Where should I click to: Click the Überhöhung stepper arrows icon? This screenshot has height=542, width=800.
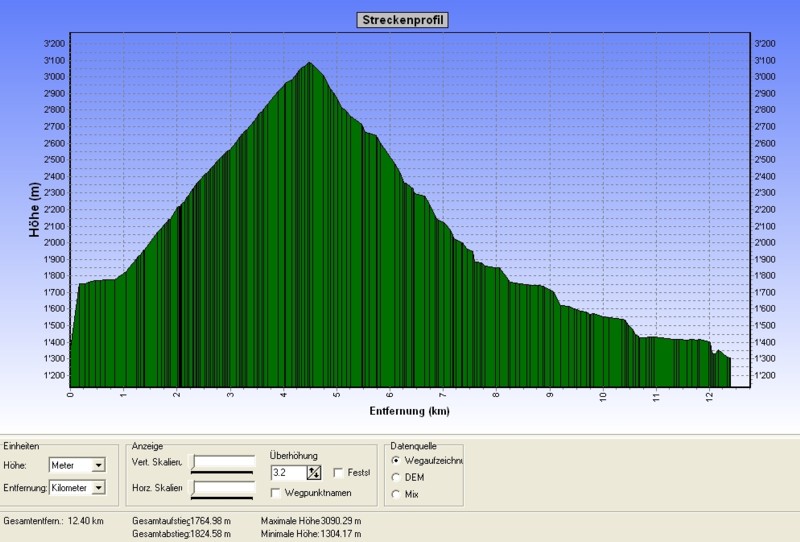(x=313, y=473)
